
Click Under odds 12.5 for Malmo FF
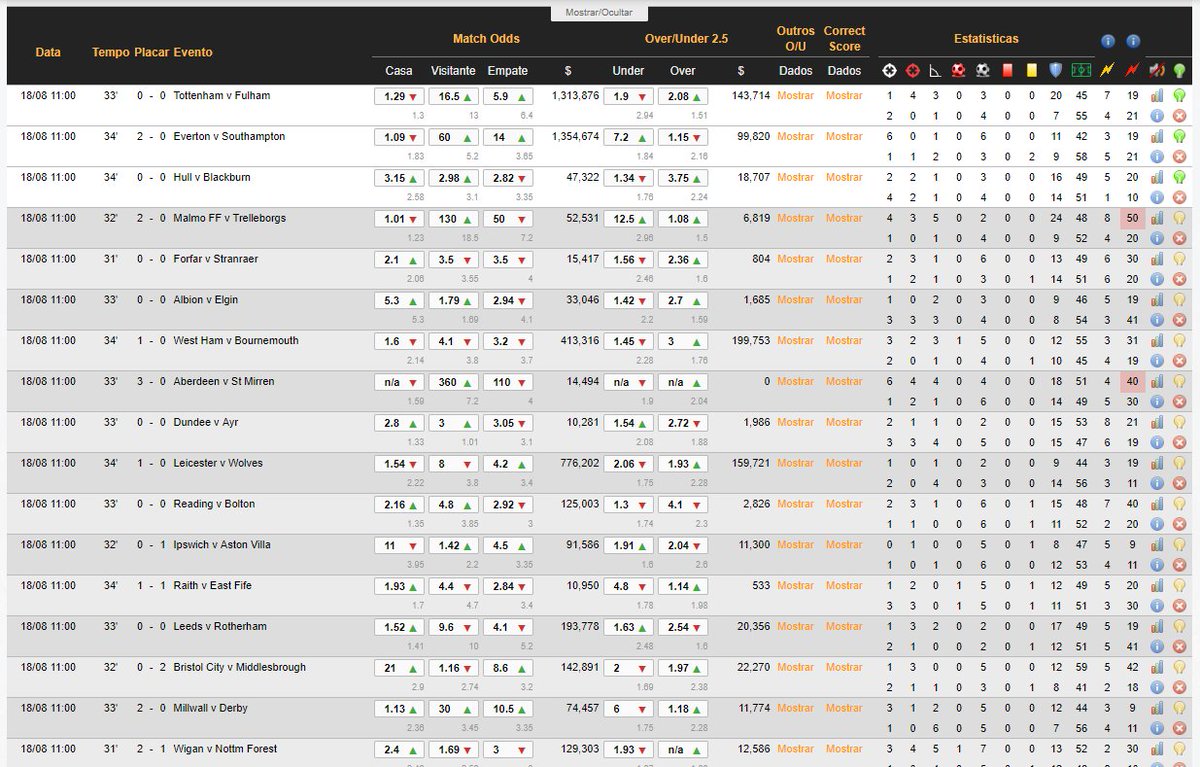point(628,219)
